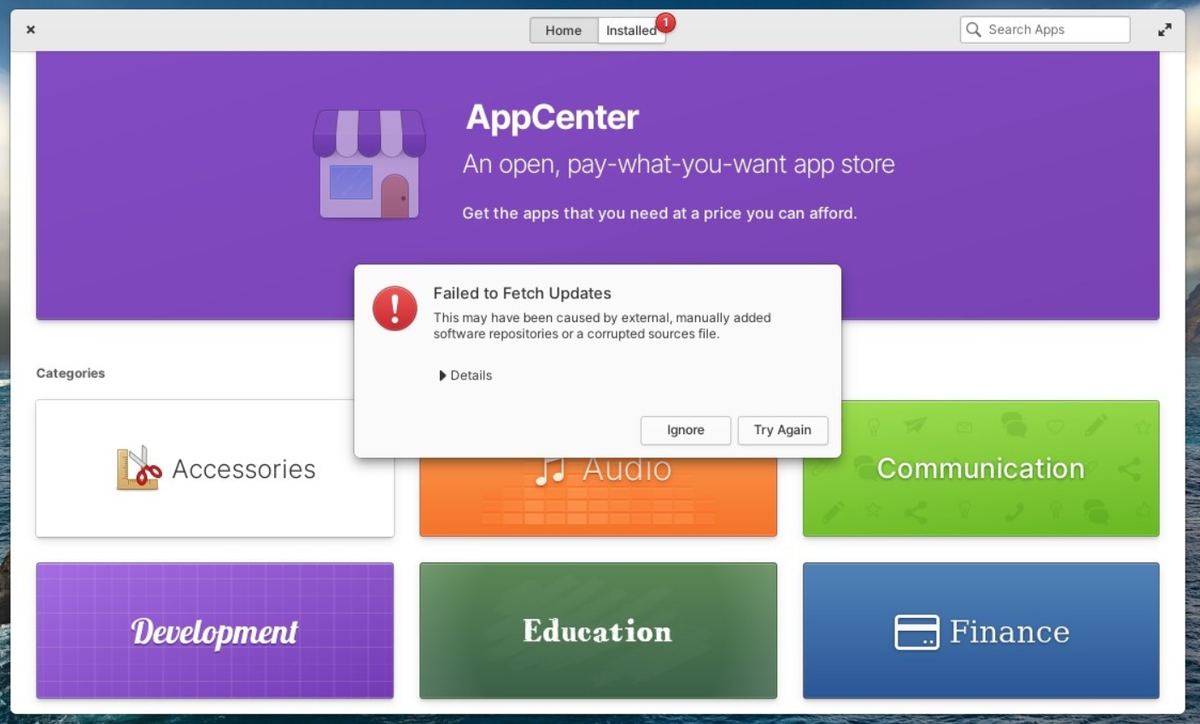Click the 'AppCenter' banner title
This screenshot has width=1200, height=724.
click(x=552, y=118)
